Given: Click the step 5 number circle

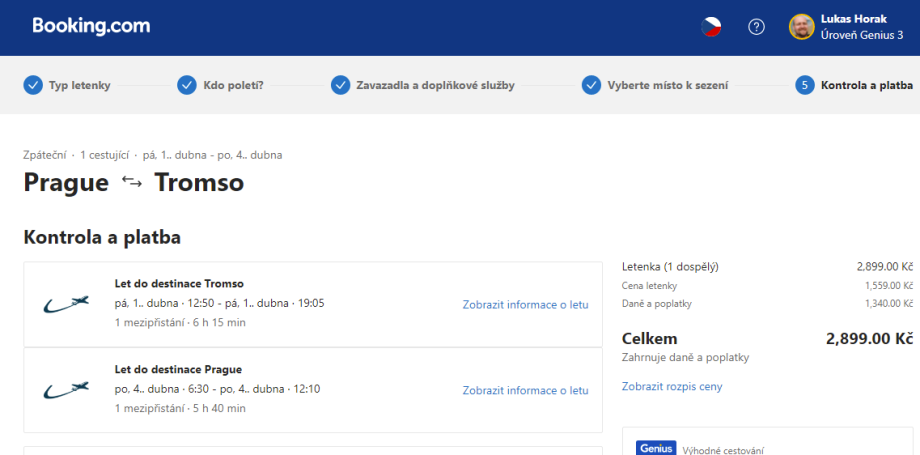Looking at the screenshot, I should [x=805, y=85].
